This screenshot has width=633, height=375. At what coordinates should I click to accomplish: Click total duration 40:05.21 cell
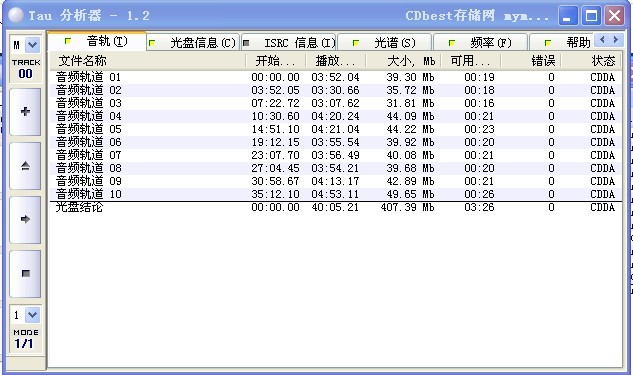pos(335,207)
